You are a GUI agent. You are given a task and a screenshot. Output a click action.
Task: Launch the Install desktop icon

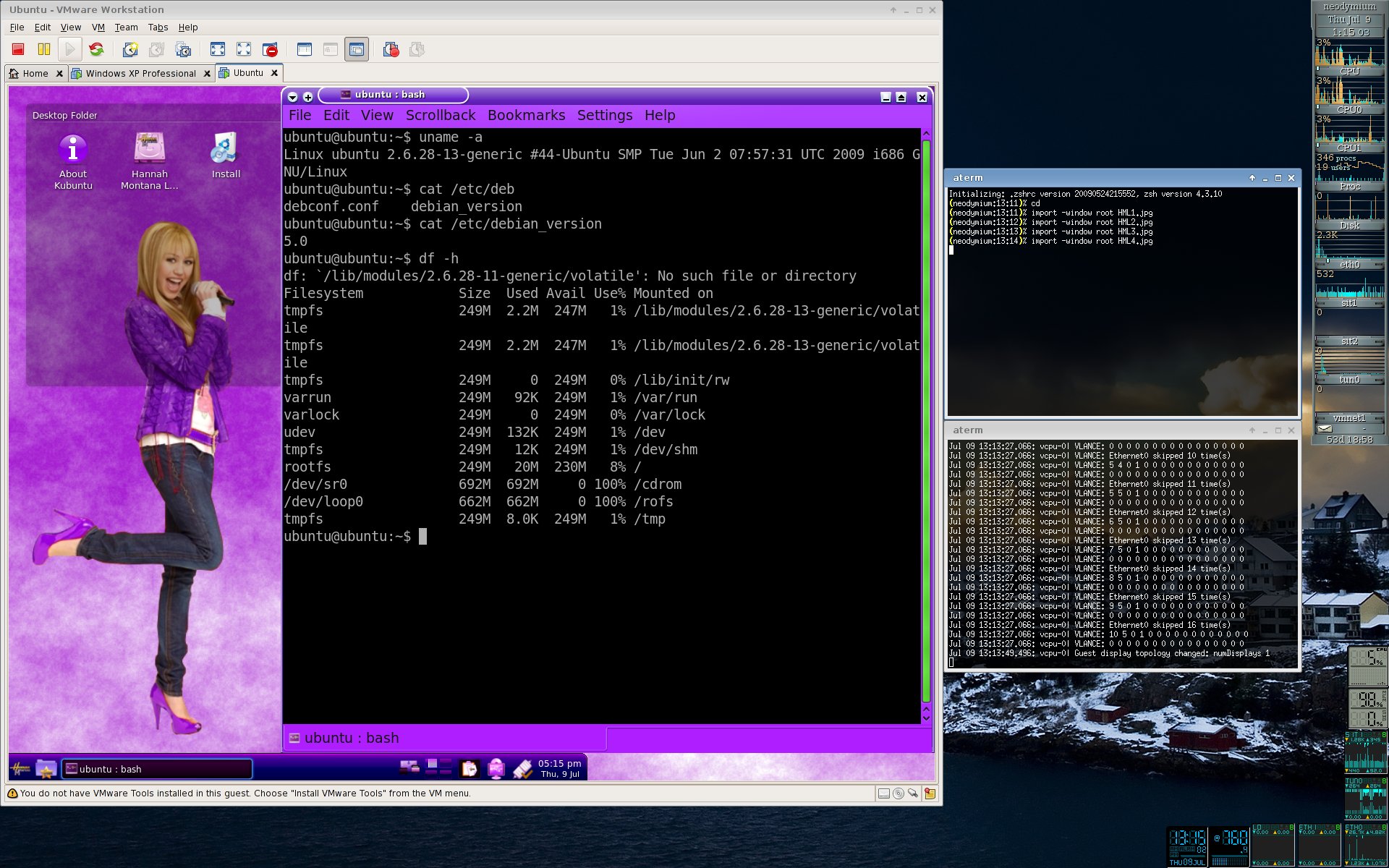[226, 156]
